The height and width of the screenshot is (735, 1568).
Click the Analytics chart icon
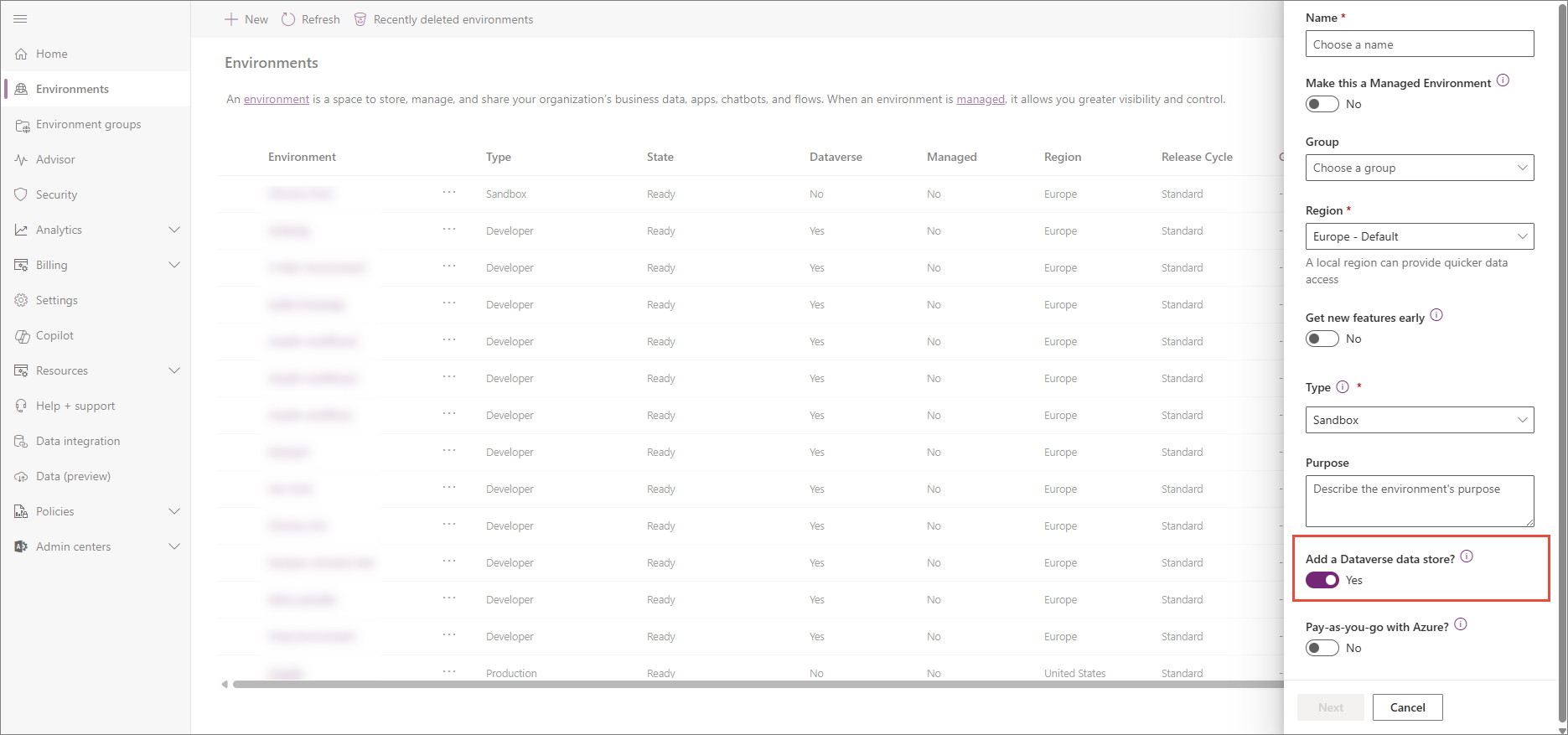pos(21,230)
